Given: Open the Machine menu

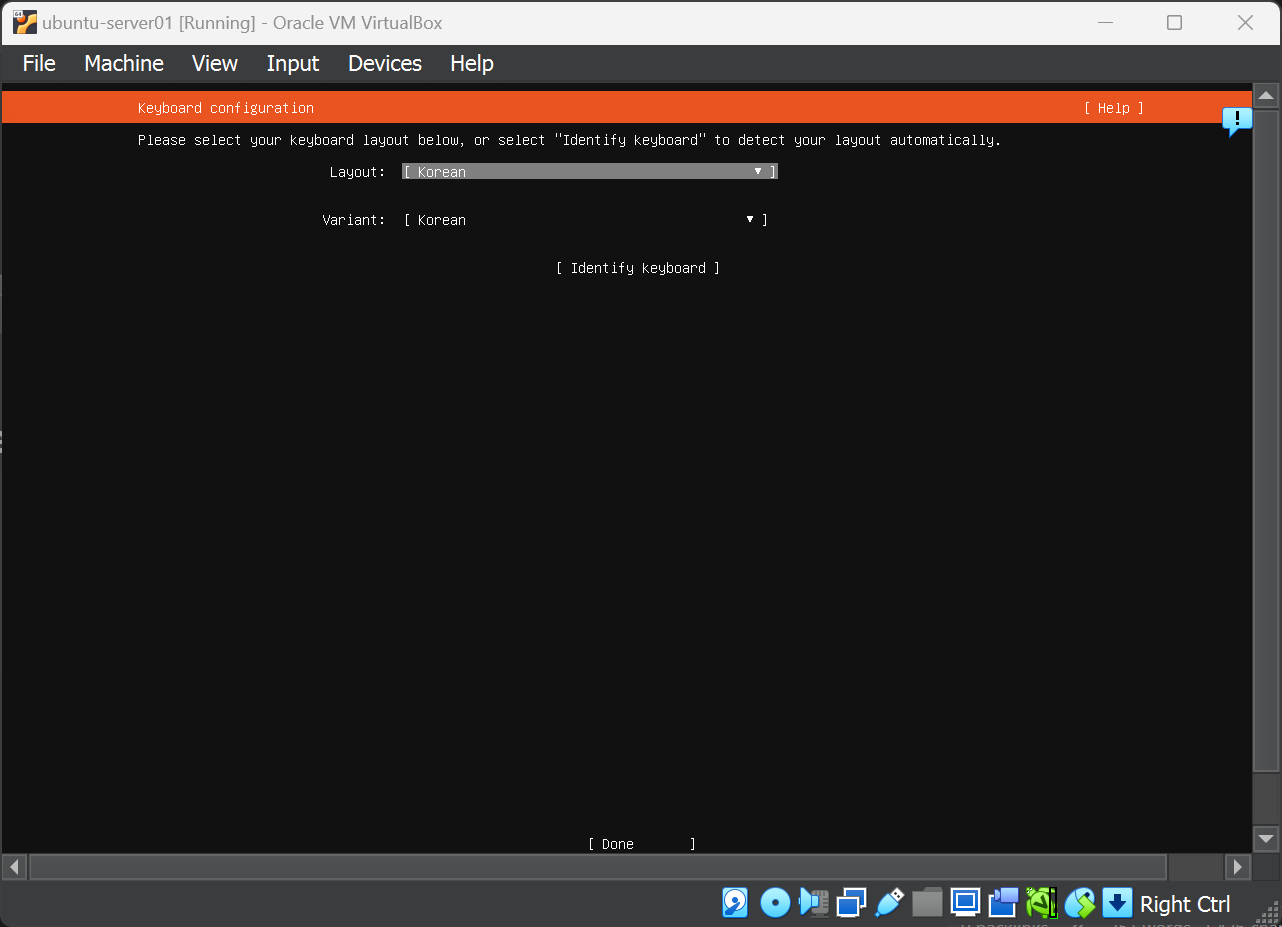Looking at the screenshot, I should 124,63.
